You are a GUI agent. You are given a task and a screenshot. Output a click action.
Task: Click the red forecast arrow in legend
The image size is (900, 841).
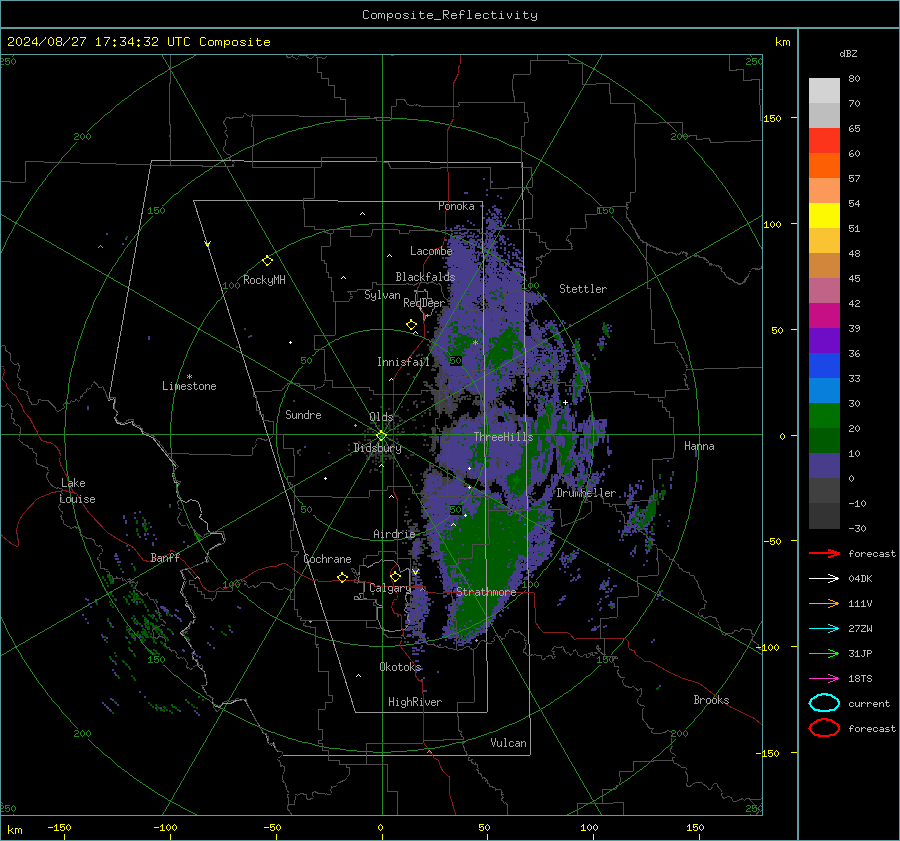[x=824, y=553]
